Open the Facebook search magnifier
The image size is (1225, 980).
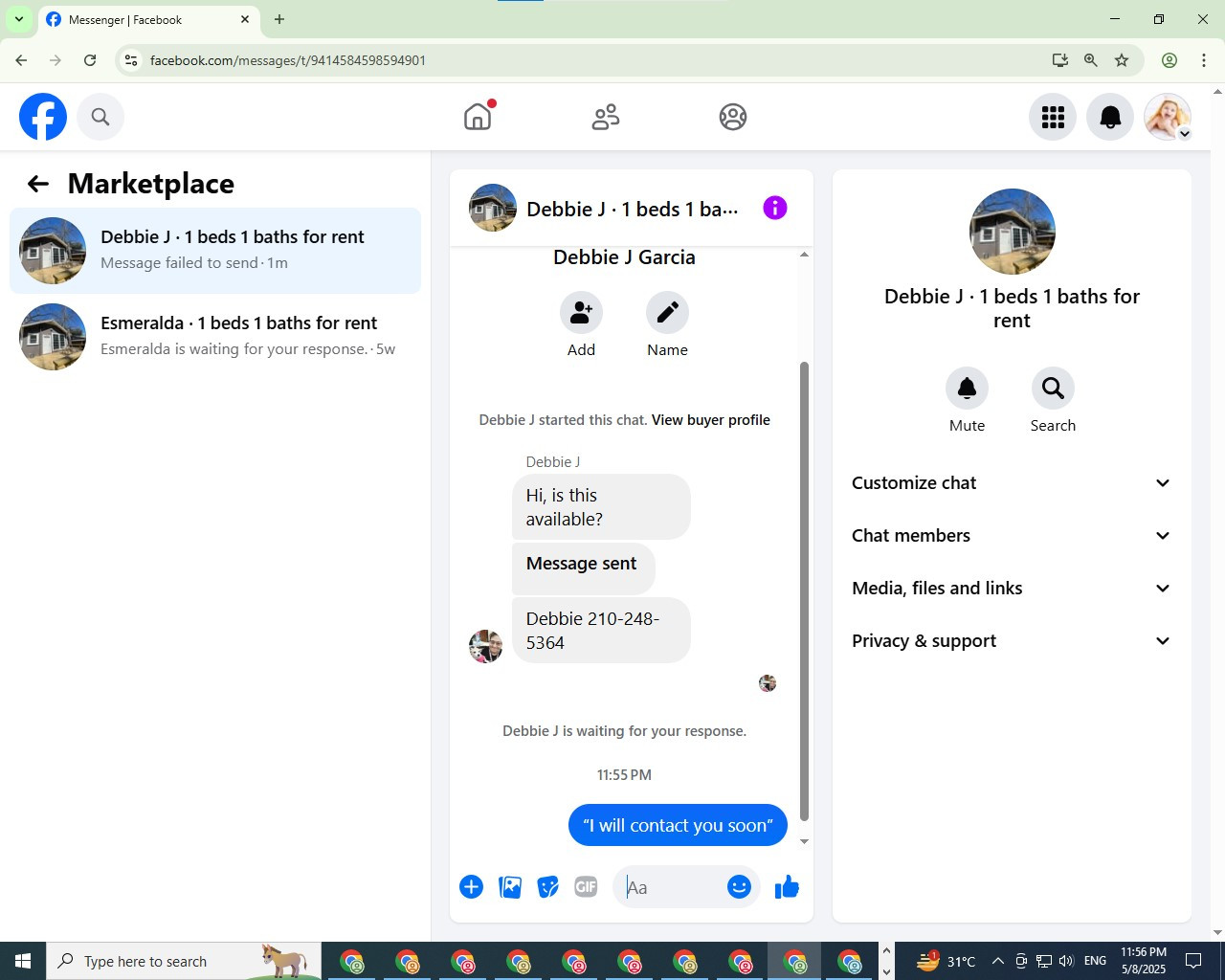(100, 117)
